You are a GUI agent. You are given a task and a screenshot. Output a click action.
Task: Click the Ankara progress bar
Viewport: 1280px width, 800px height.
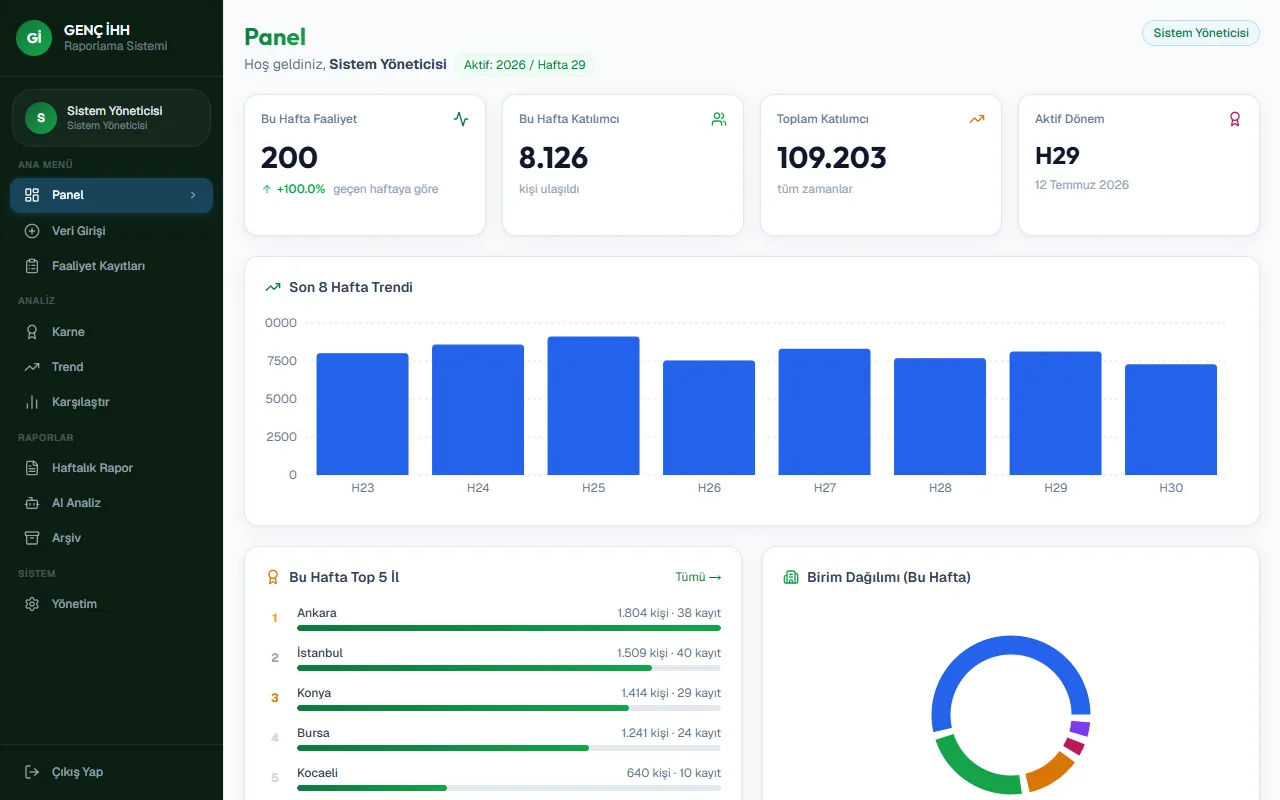(509, 628)
